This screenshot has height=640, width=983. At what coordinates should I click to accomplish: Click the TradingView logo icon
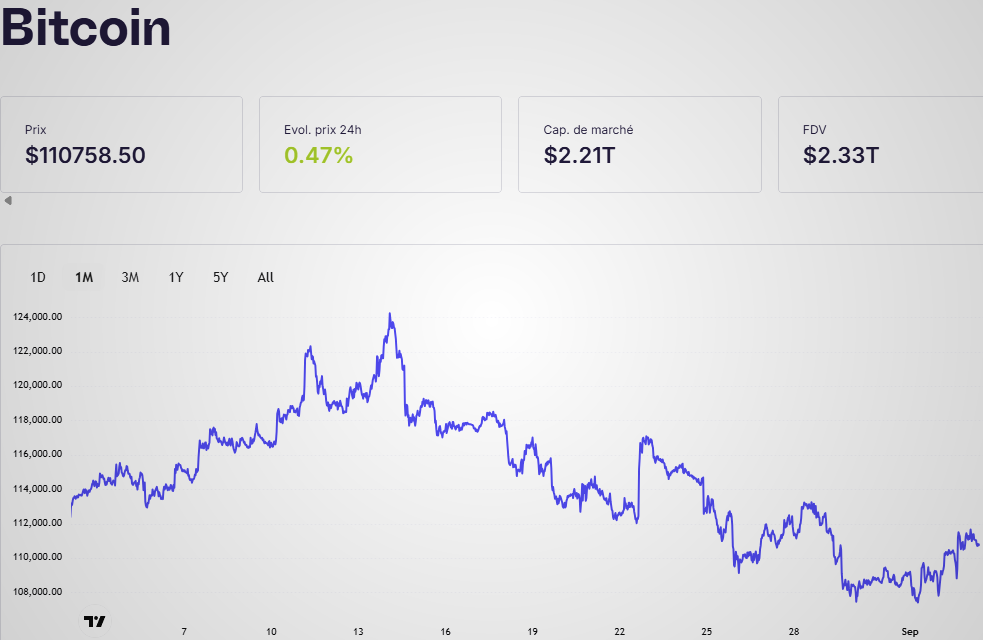pyautogui.click(x=95, y=621)
